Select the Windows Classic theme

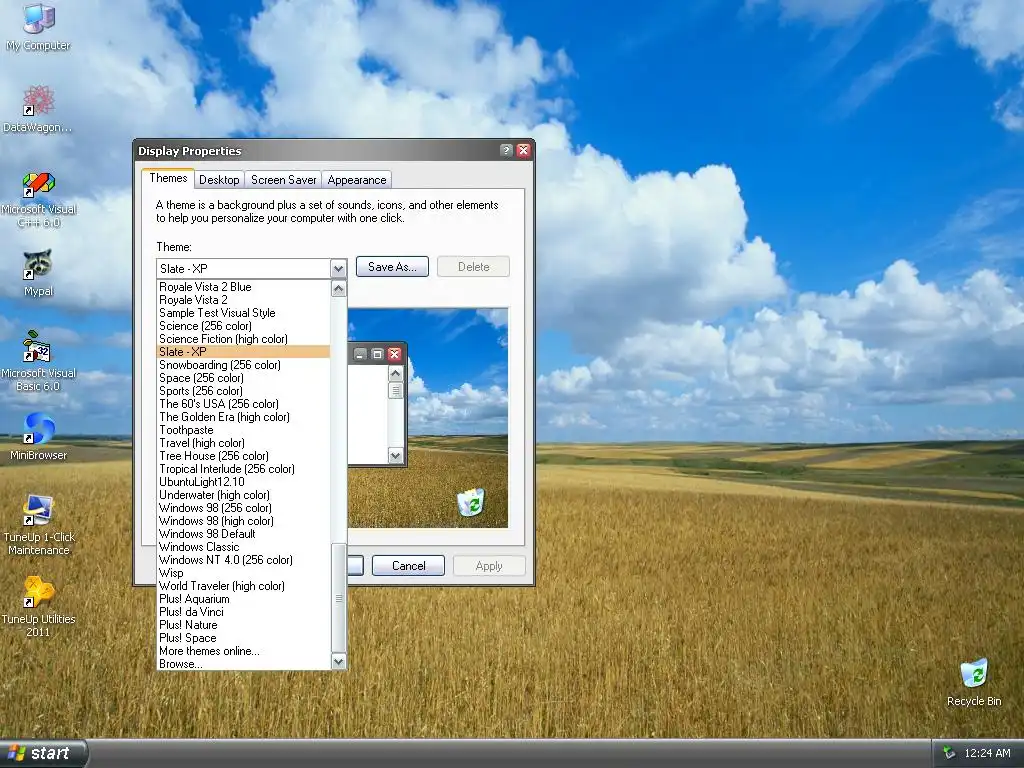click(x=243, y=547)
